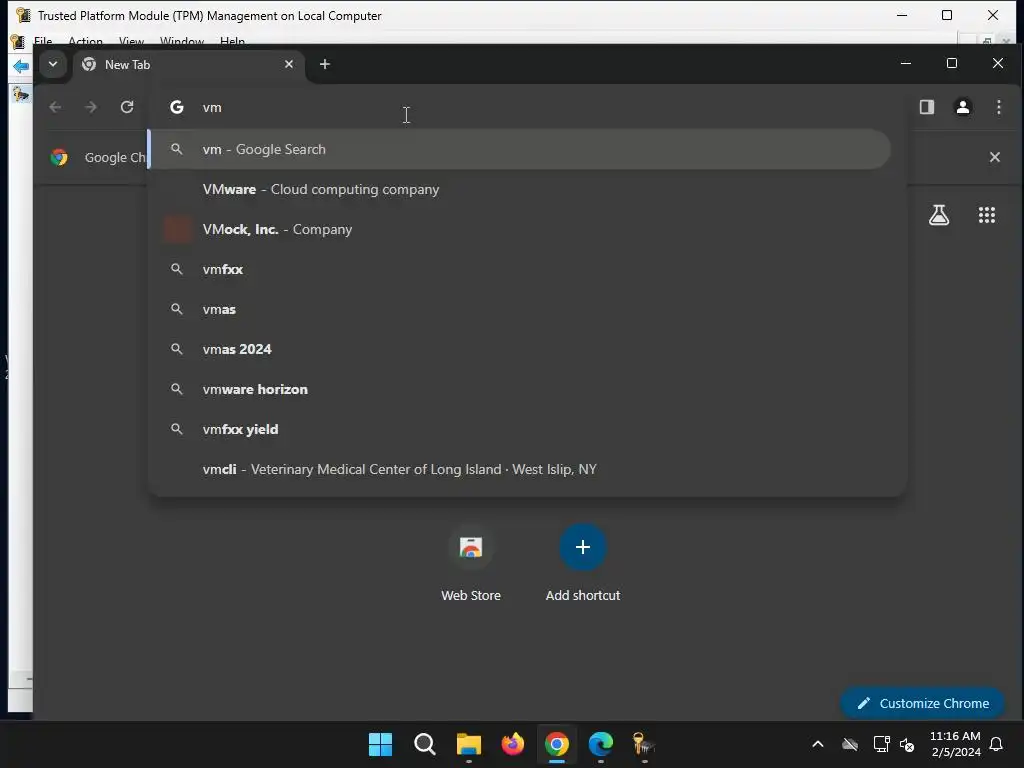Click the Chrome back arrow
The image size is (1024, 768).
click(55, 107)
